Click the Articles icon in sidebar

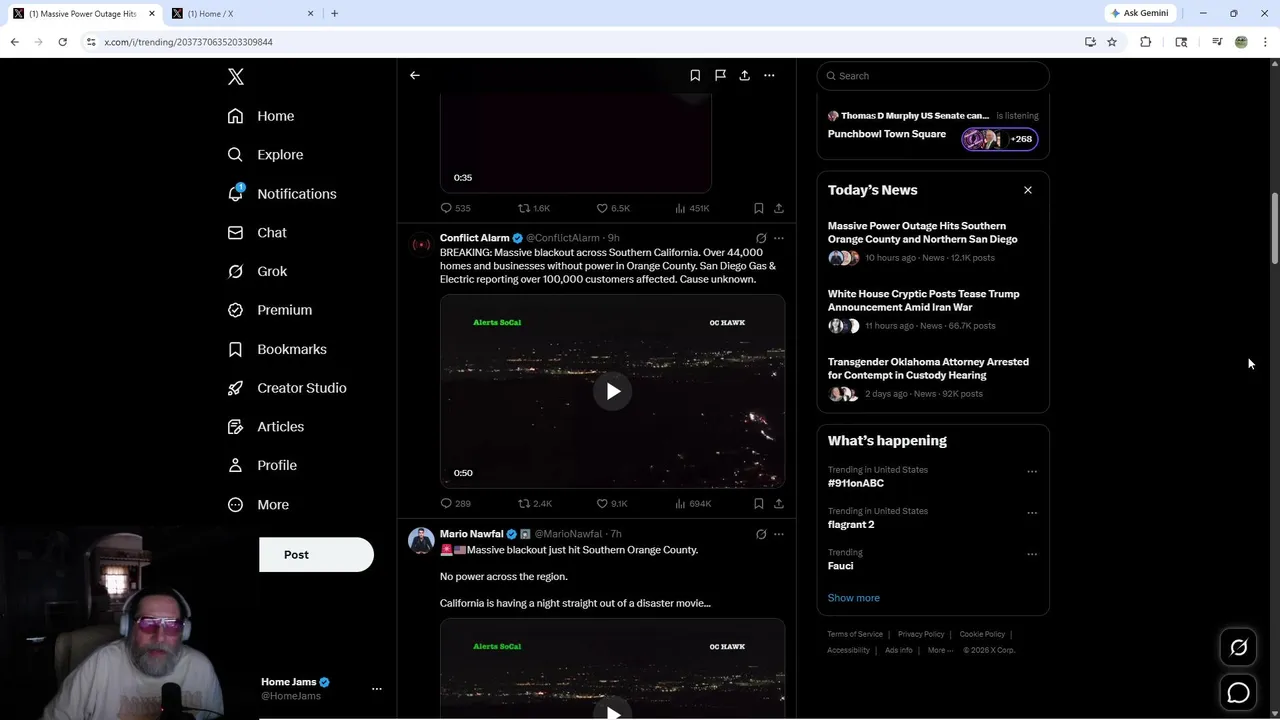235,427
